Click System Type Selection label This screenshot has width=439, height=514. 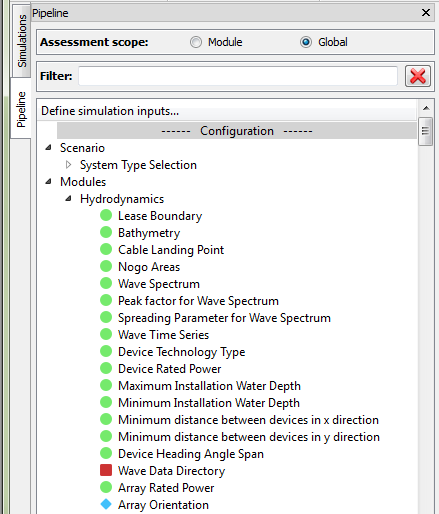pyautogui.click(x=138, y=165)
